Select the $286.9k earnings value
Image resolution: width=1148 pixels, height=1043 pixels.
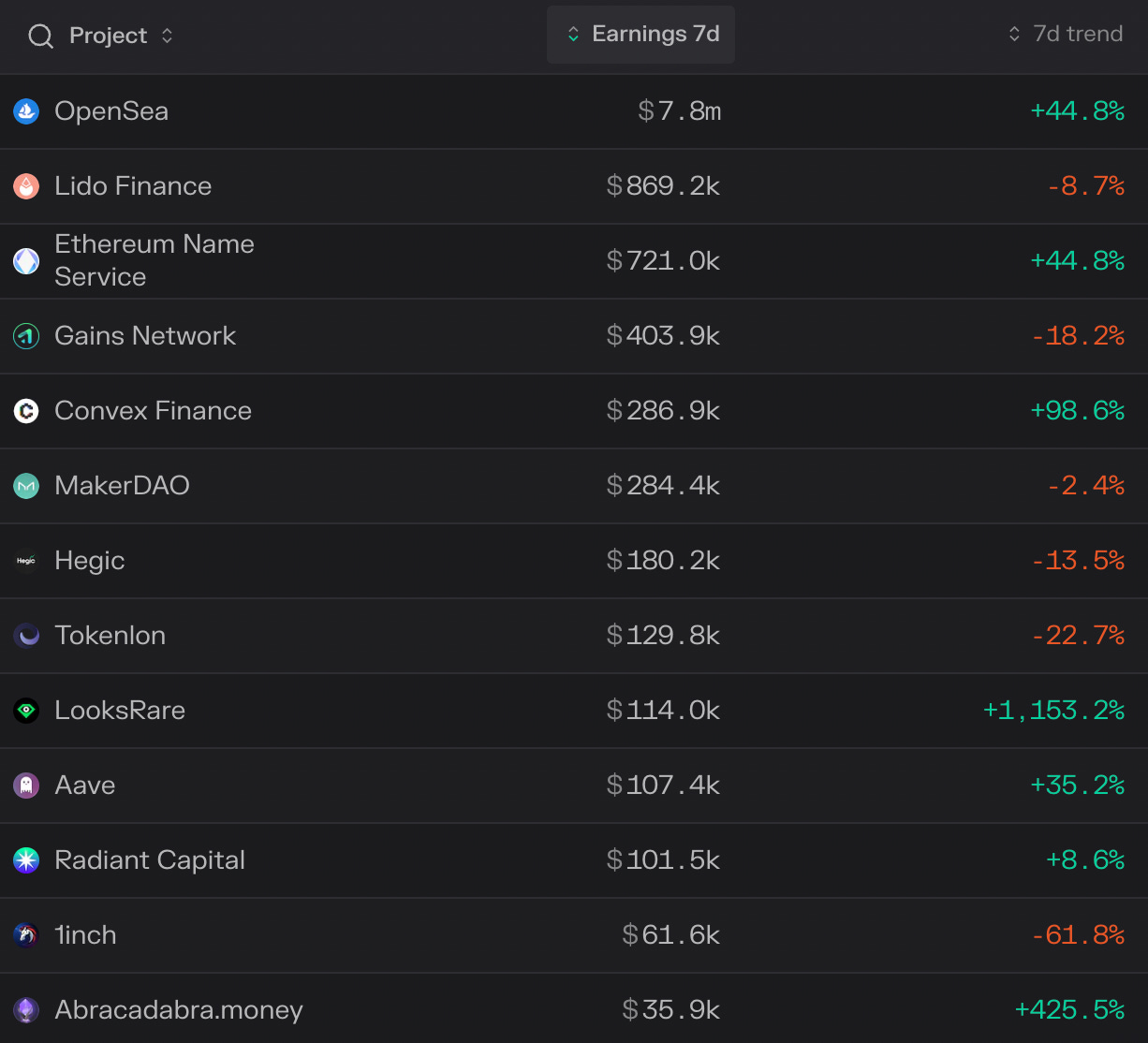[663, 411]
